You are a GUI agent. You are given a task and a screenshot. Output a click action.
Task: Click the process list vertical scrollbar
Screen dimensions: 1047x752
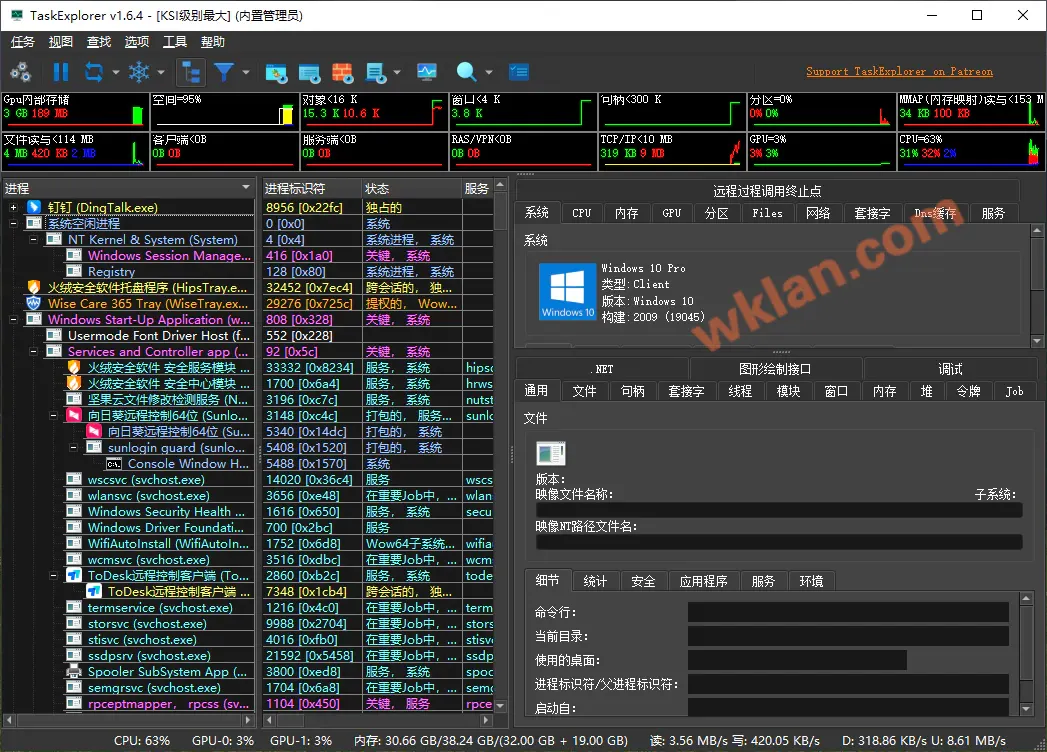coord(501,445)
